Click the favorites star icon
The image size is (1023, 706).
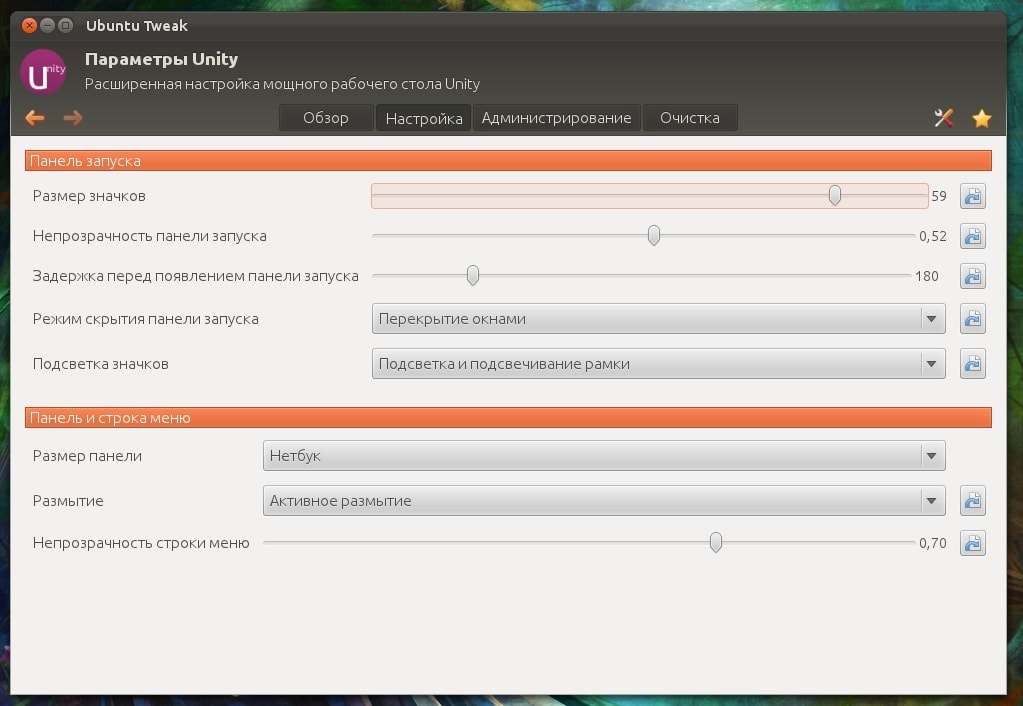(x=981, y=118)
